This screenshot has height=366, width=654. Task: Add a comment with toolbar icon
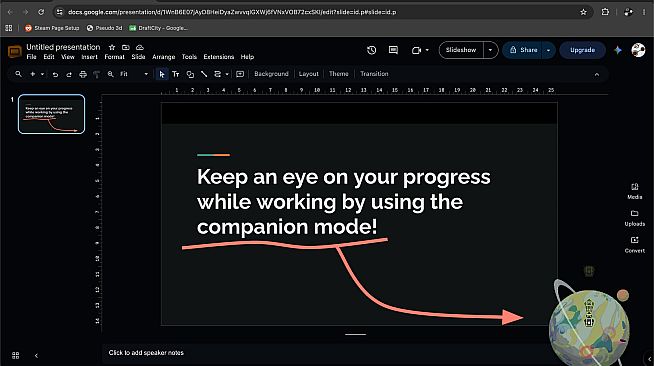coord(240,74)
